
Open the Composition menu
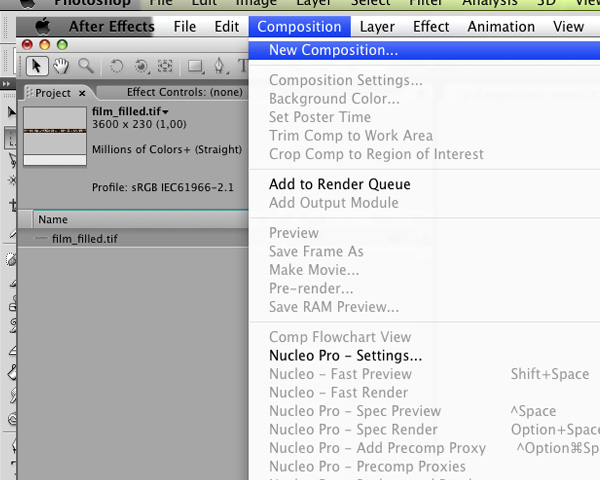299,26
